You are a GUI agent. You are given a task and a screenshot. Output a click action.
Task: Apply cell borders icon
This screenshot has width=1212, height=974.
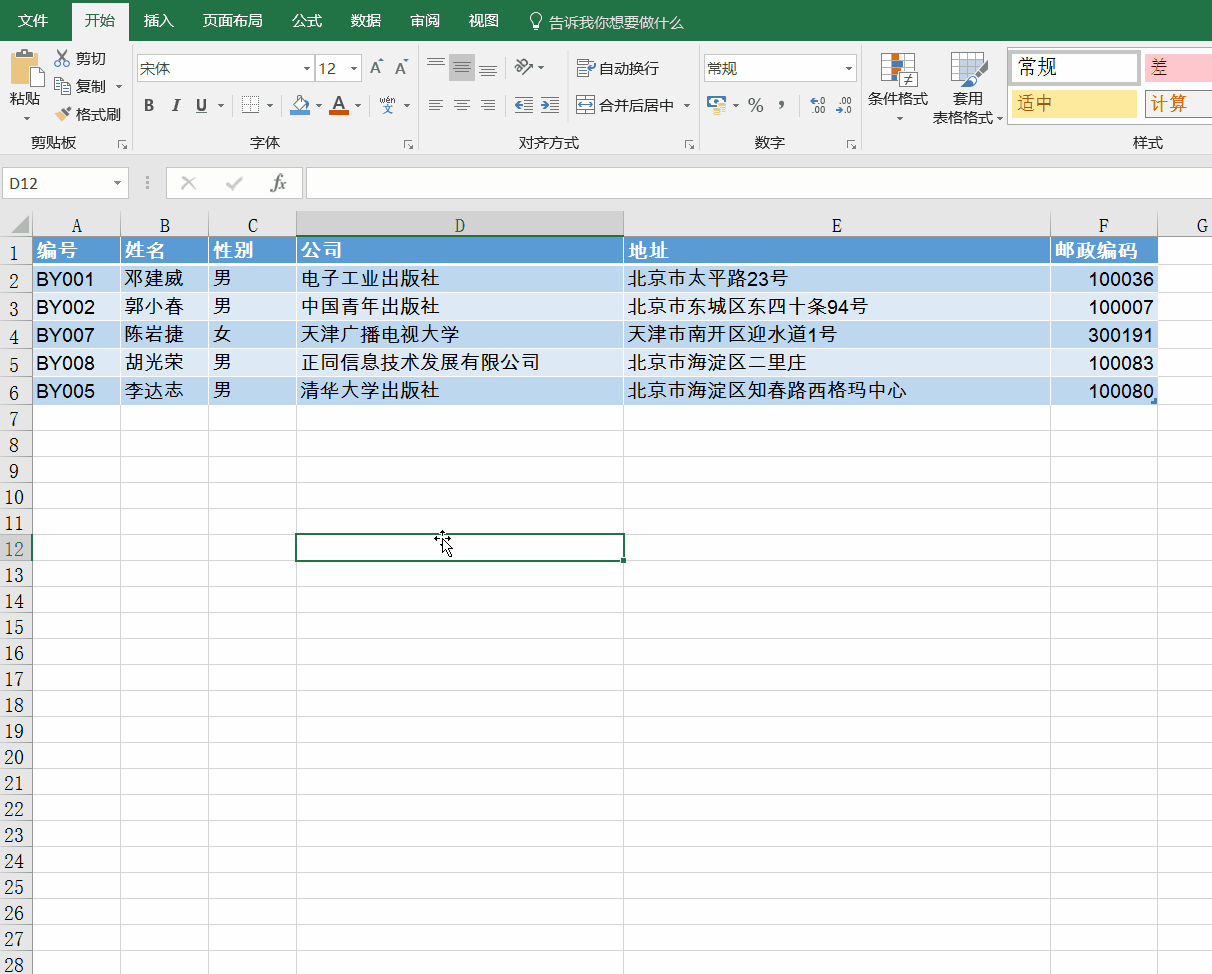(250, 105)
